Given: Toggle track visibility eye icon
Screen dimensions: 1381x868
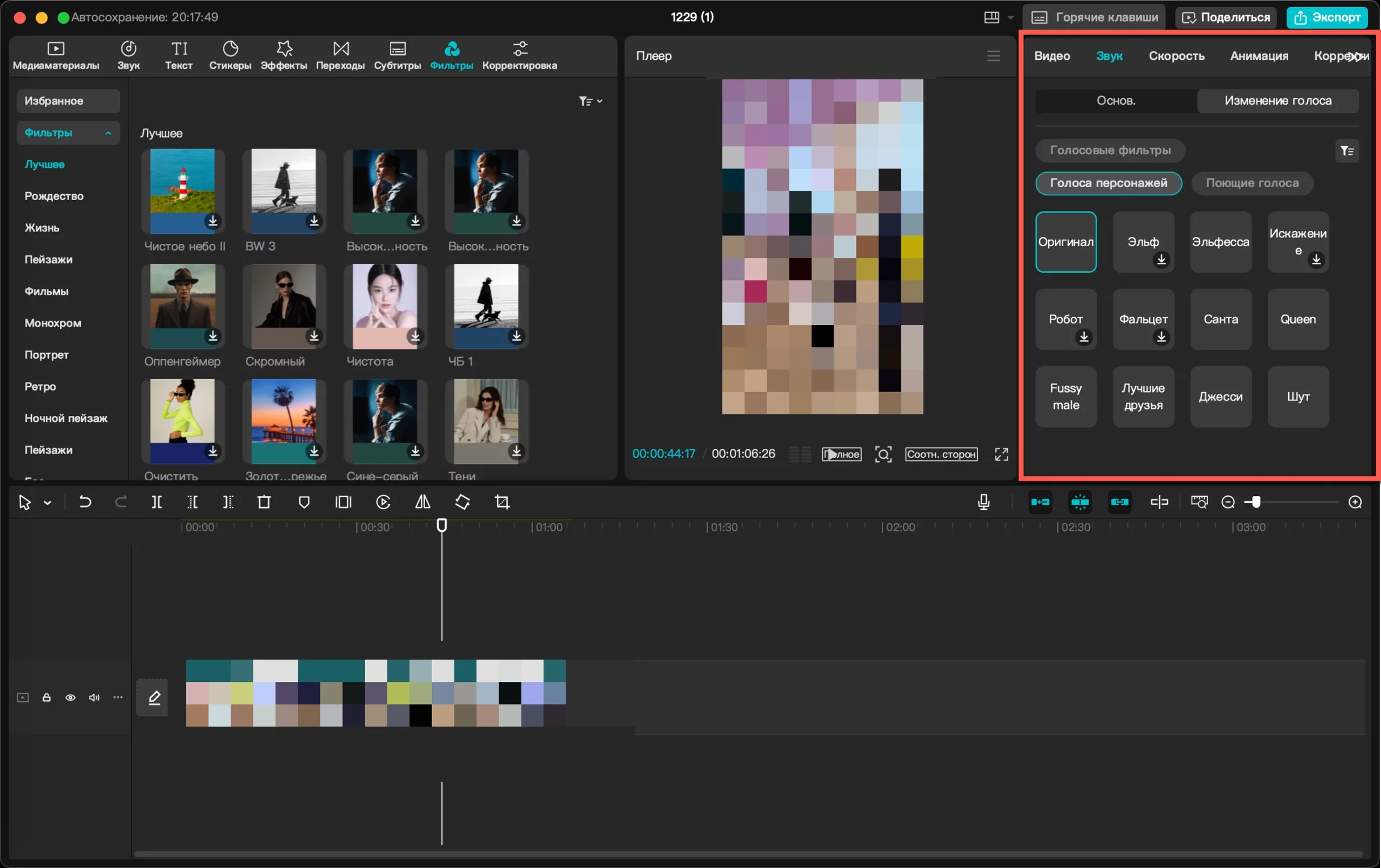Looking at the screenshot, I should 71,697.
